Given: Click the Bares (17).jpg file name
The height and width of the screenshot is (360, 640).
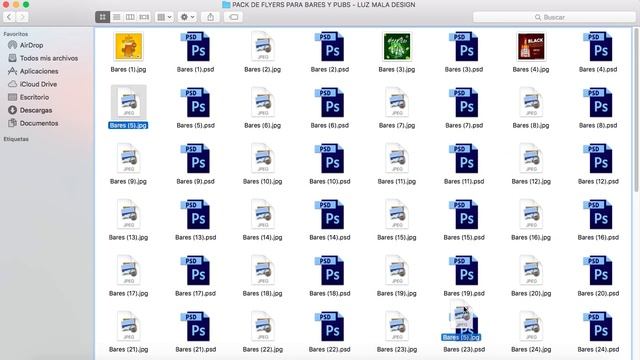Looking at the screenshot, I should 129,293.
